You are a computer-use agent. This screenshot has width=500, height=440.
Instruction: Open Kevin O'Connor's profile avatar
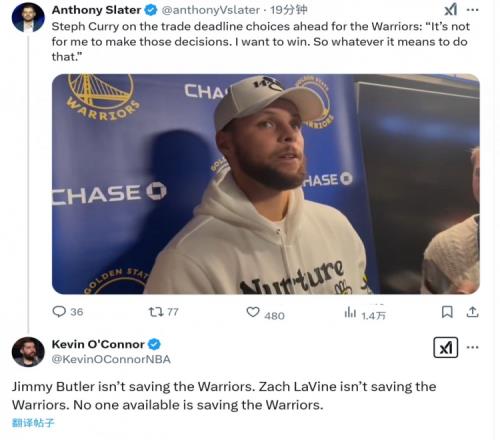pos(28,352)
